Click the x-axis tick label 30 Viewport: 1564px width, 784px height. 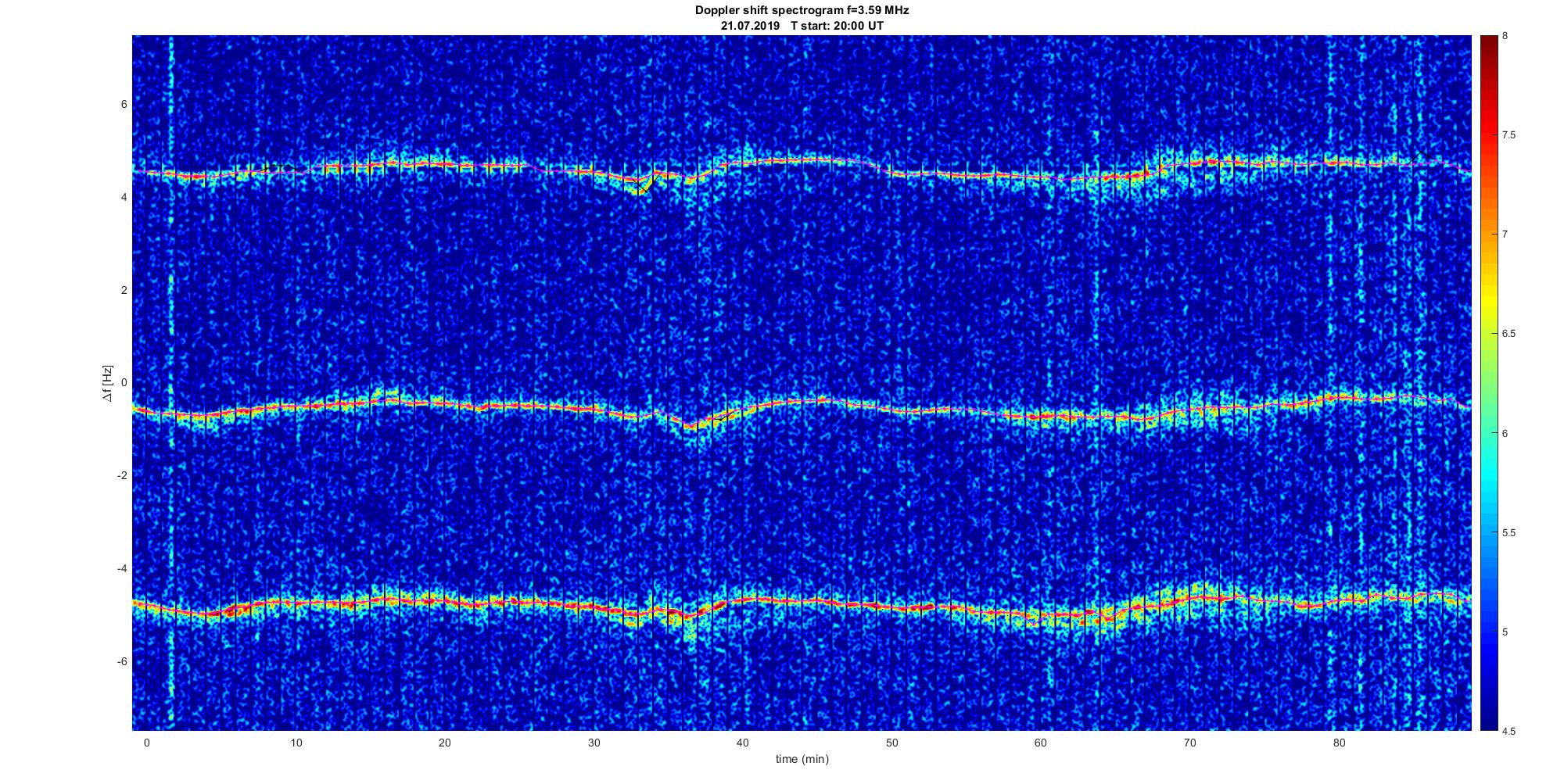point(594,742)
